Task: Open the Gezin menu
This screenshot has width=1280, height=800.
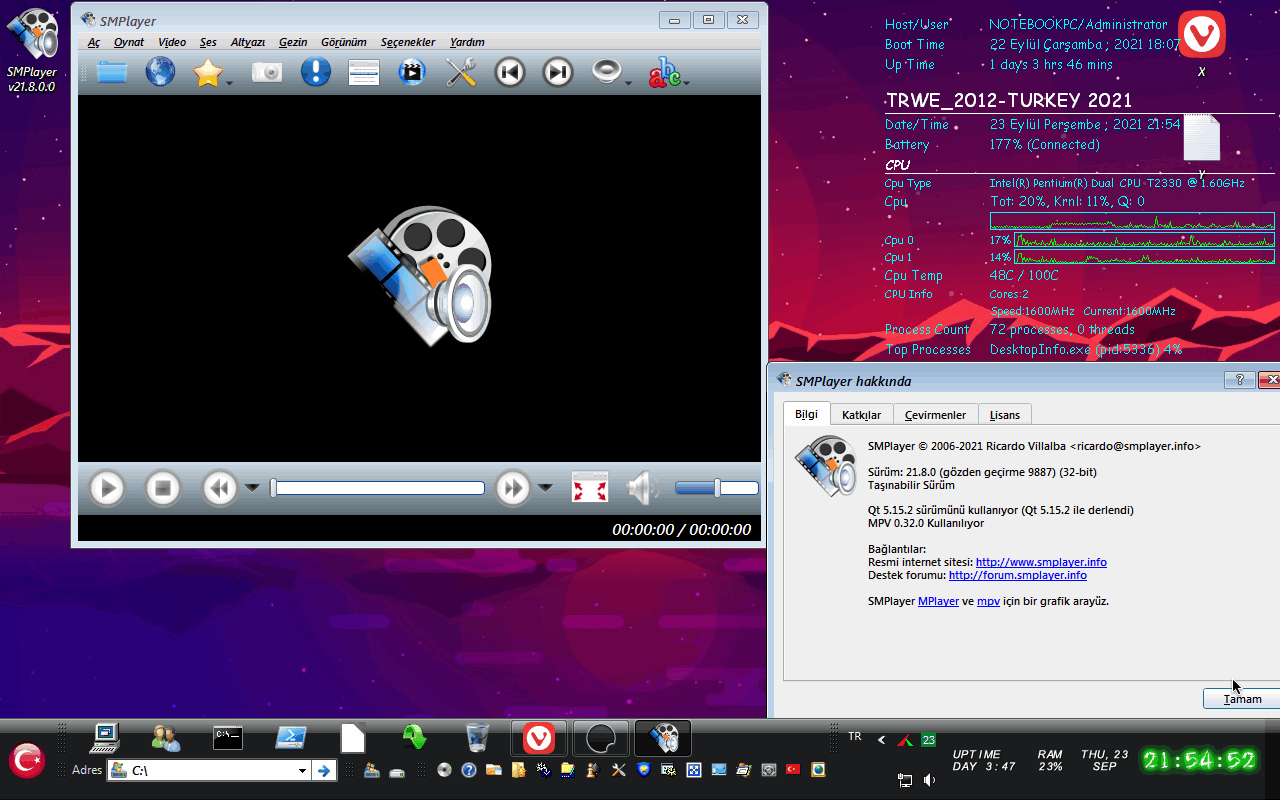Action: coord(293,42)
